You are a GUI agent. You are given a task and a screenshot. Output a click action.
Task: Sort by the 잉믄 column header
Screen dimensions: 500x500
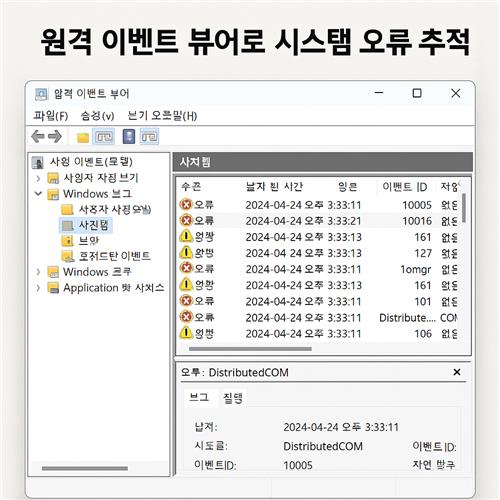pos(348,186)
